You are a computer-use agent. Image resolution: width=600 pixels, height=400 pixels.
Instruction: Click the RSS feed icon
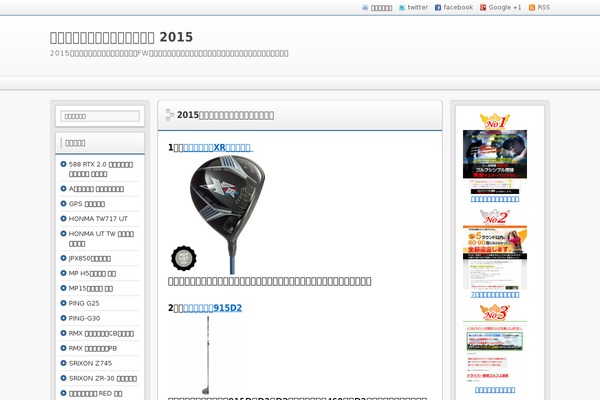click(532, 8)
